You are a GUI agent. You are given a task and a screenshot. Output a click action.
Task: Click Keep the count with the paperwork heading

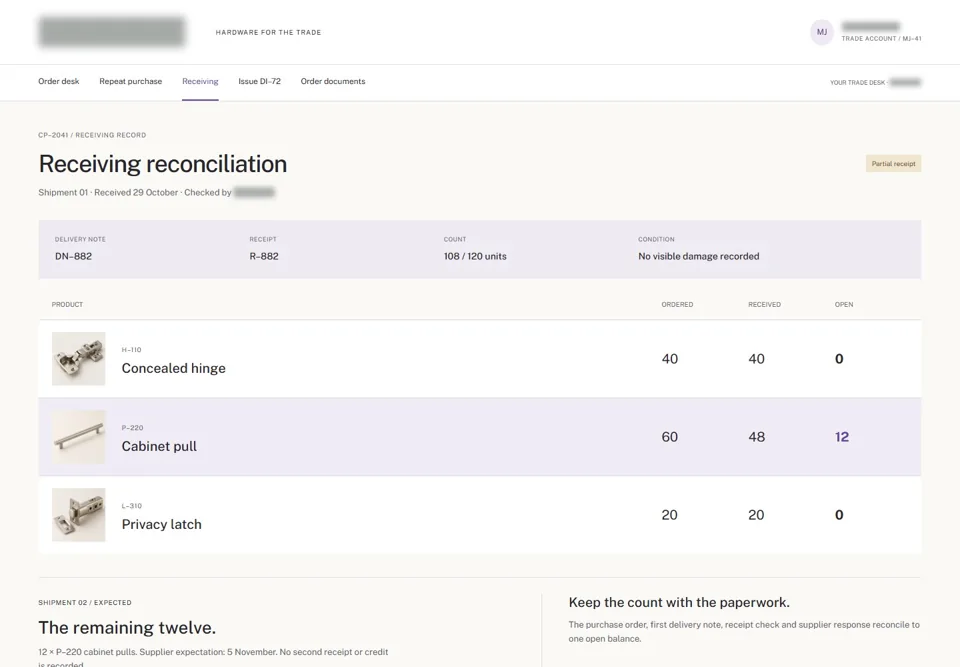[679, 603]
